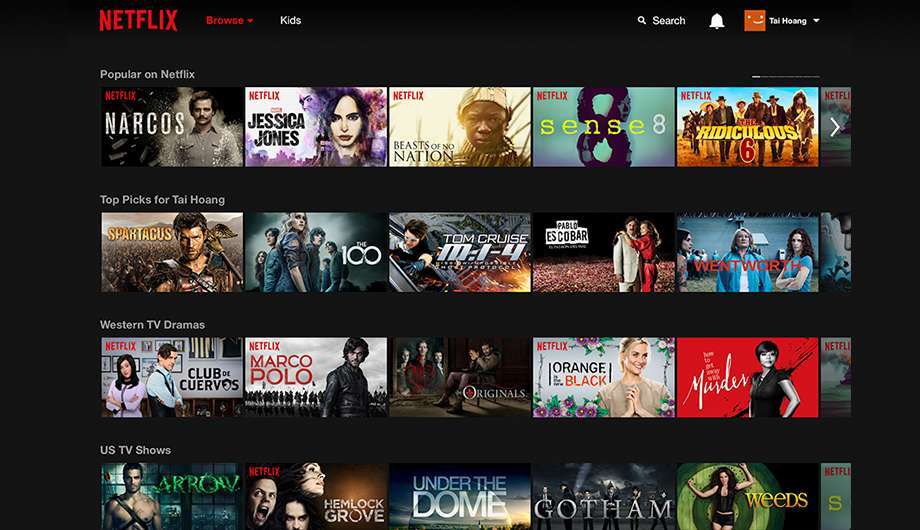
Task: Click the Tai Hoang profile name
Action: coord(787,21)
